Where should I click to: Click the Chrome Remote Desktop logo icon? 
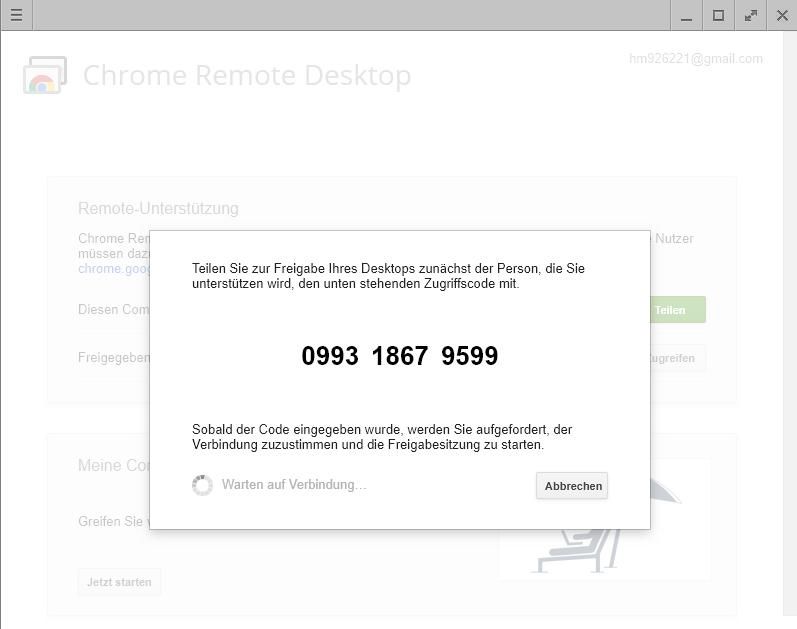tap(45, 75)
